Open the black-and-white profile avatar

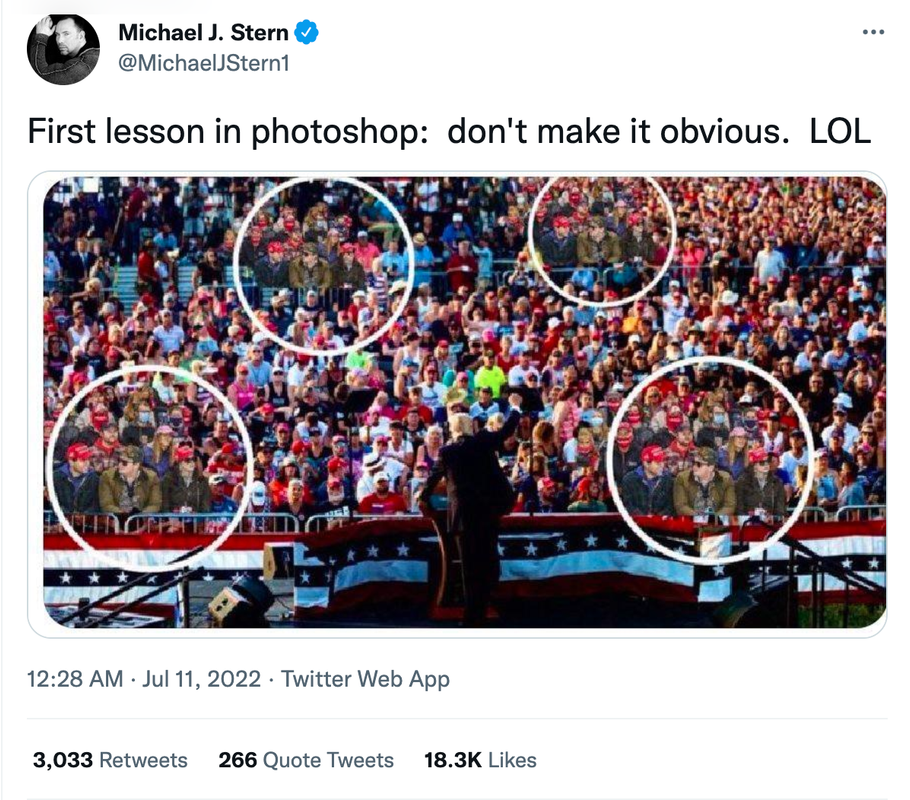pos(63,49)
